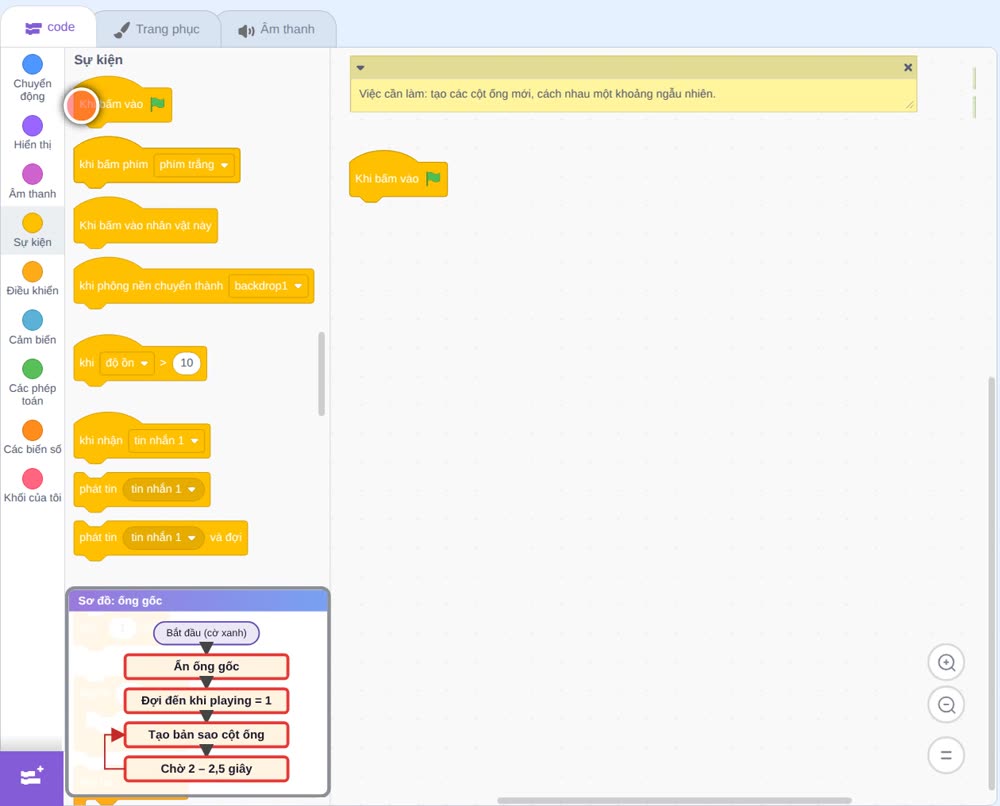The height and width of the screenshot is (806, 1000).
Task: Click the Tạo bản sao cột ống flowchart step
Action: pyautogui.click(x=207, y=735)
